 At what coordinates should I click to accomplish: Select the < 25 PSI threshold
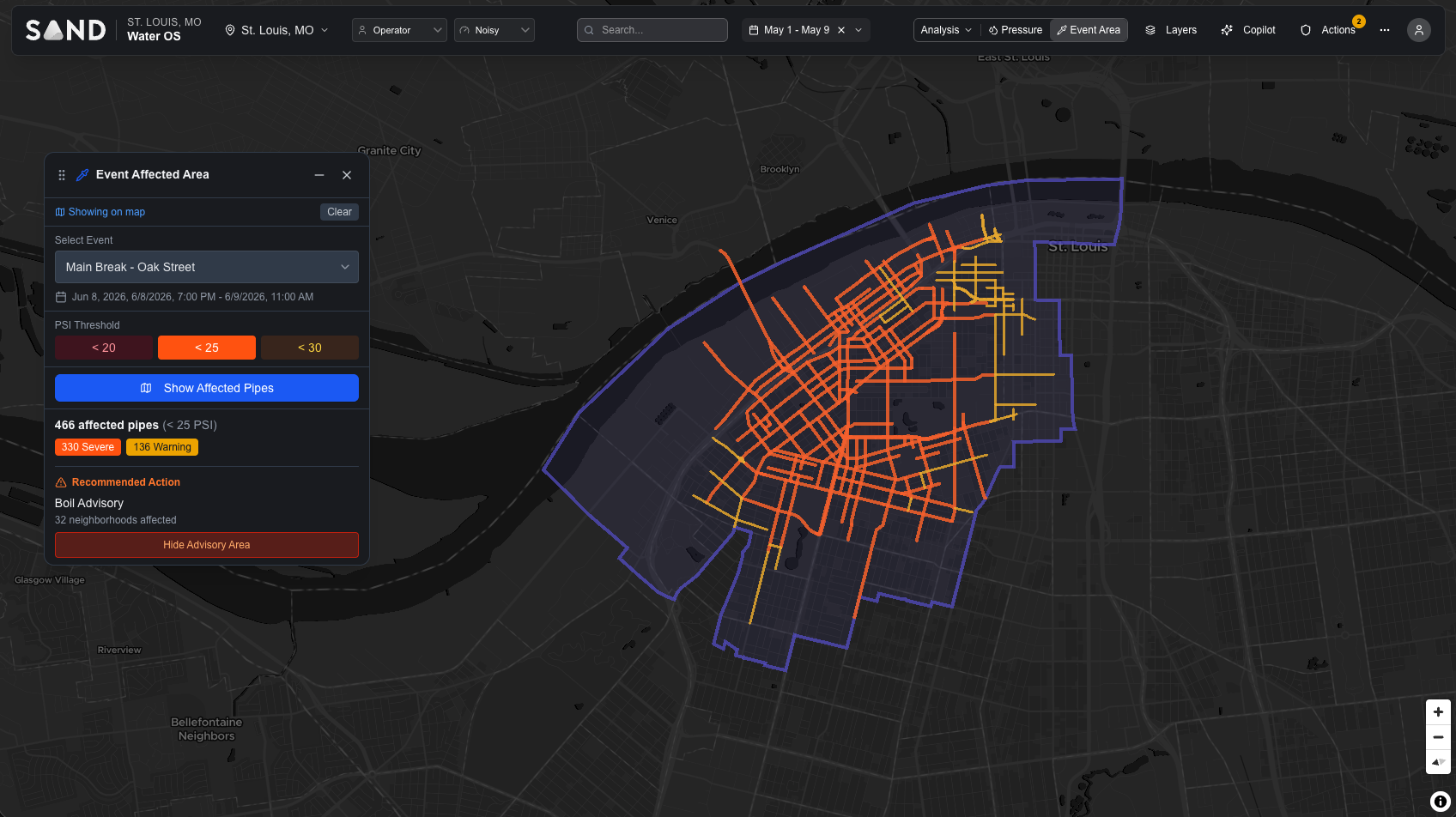coord(207,348)
